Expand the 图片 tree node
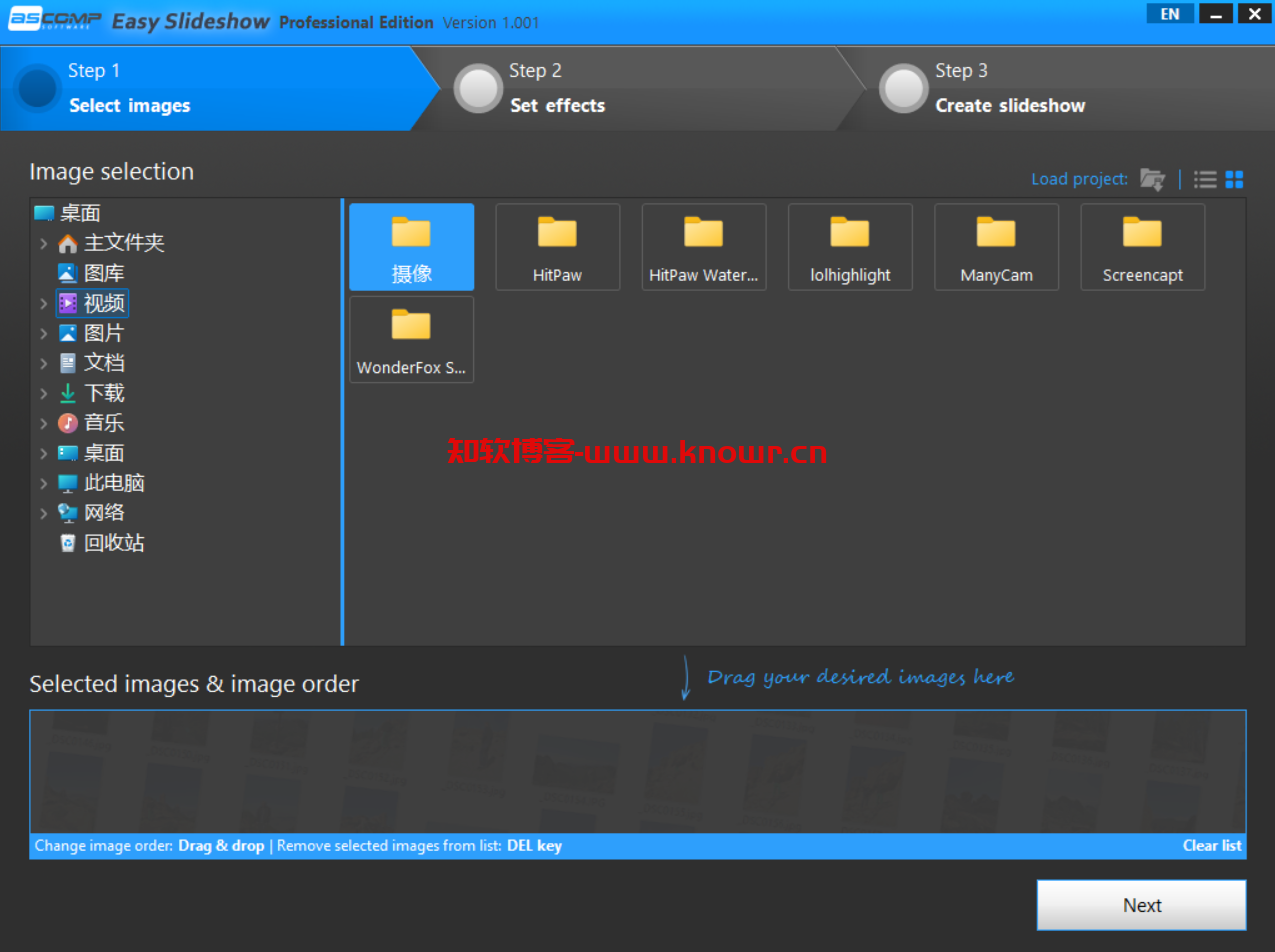 [x=43, y=333]
